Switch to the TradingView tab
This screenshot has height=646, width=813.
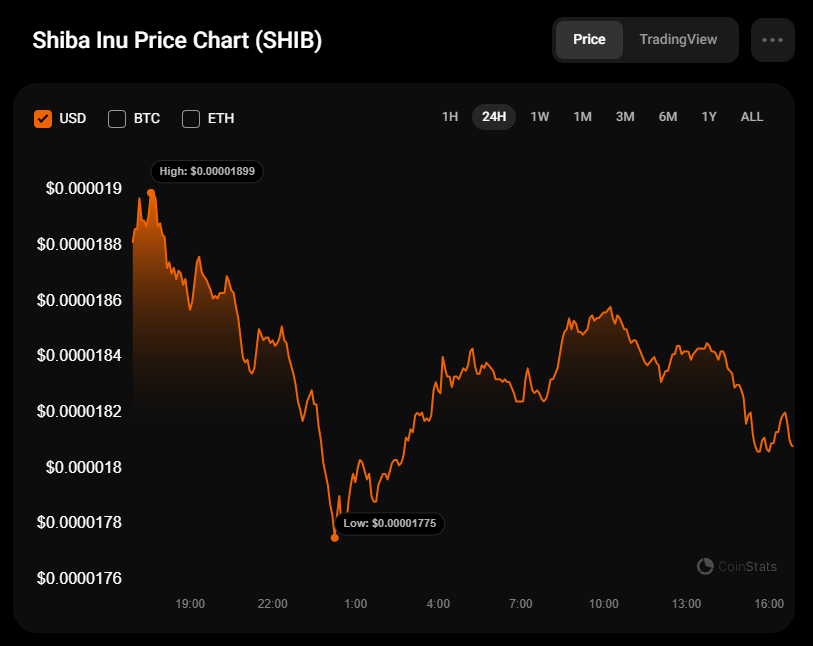point(678,40)
